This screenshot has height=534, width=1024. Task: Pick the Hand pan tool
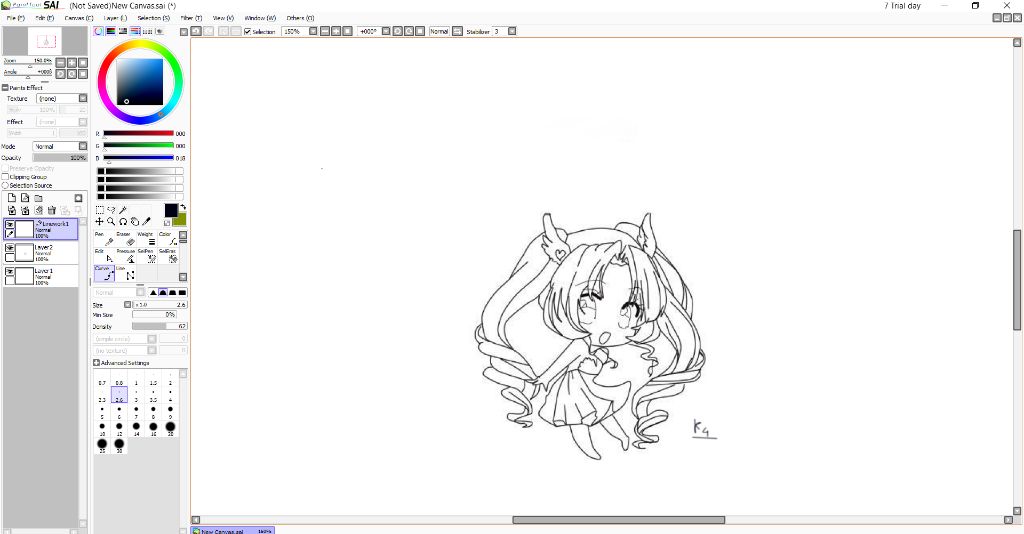(x=135, y=222)
